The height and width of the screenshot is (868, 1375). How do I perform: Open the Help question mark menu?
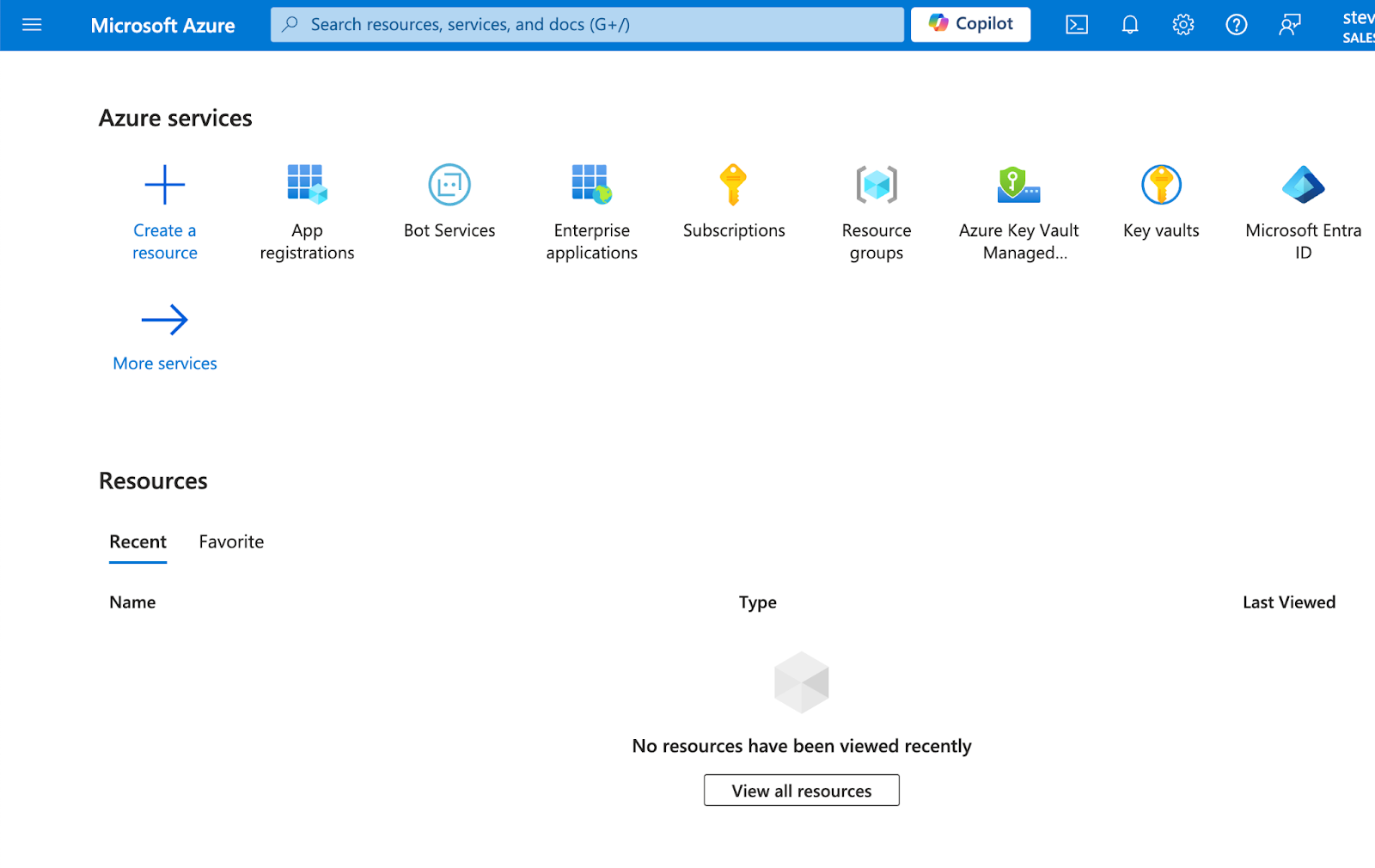1236,25
